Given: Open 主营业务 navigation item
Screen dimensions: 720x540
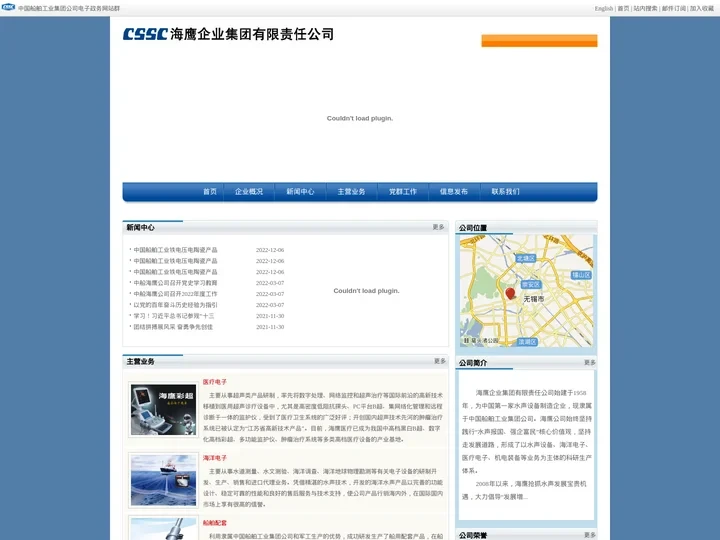Looking at the screenshot, I should [351, 191].
